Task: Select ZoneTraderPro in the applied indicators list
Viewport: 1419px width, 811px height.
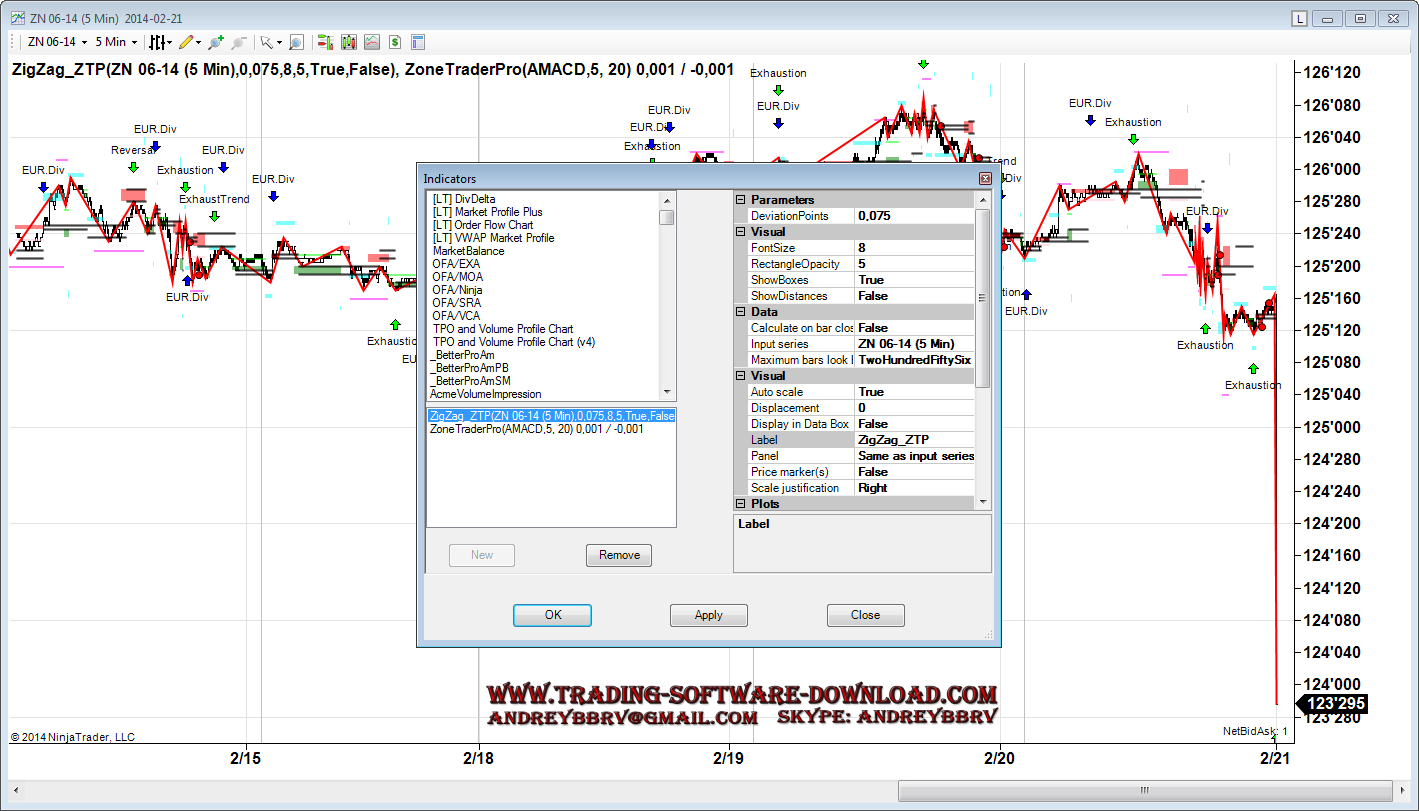Action: [x=536, y=429]
